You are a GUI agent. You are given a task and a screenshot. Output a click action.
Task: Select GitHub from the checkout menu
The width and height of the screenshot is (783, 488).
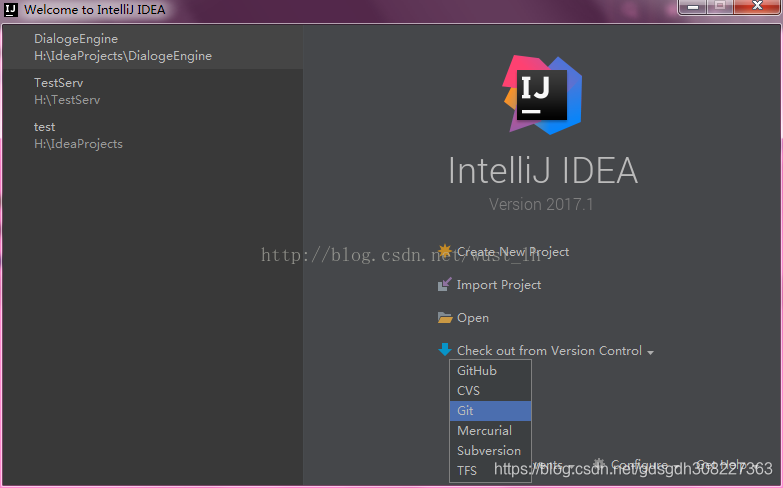(490, 371)
